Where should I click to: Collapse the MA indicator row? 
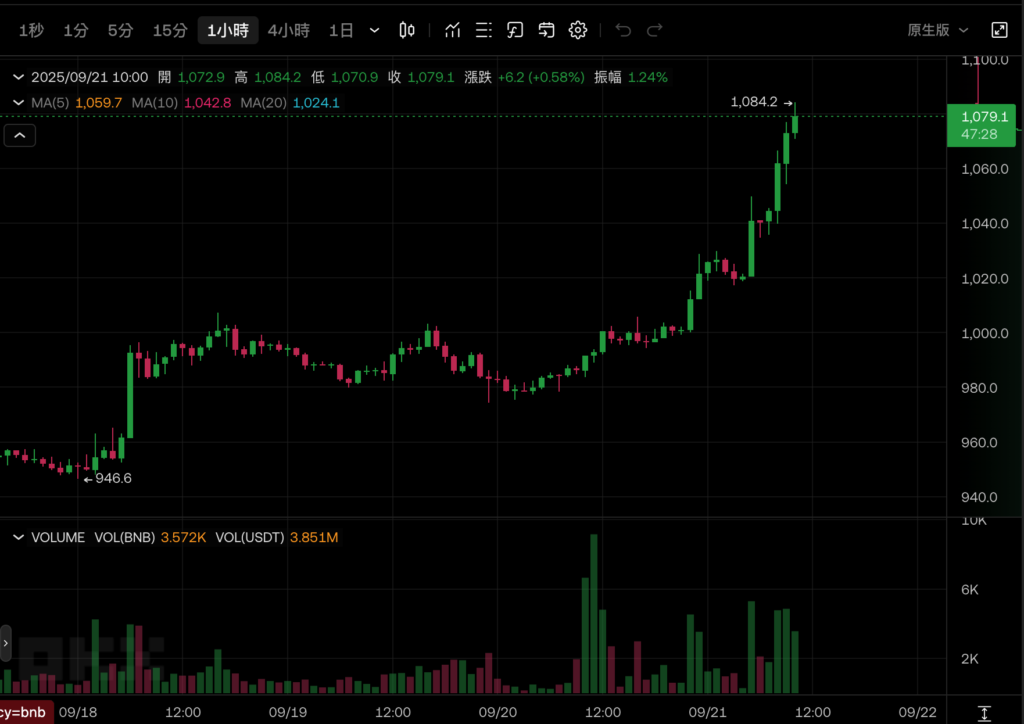click(18, 102)
